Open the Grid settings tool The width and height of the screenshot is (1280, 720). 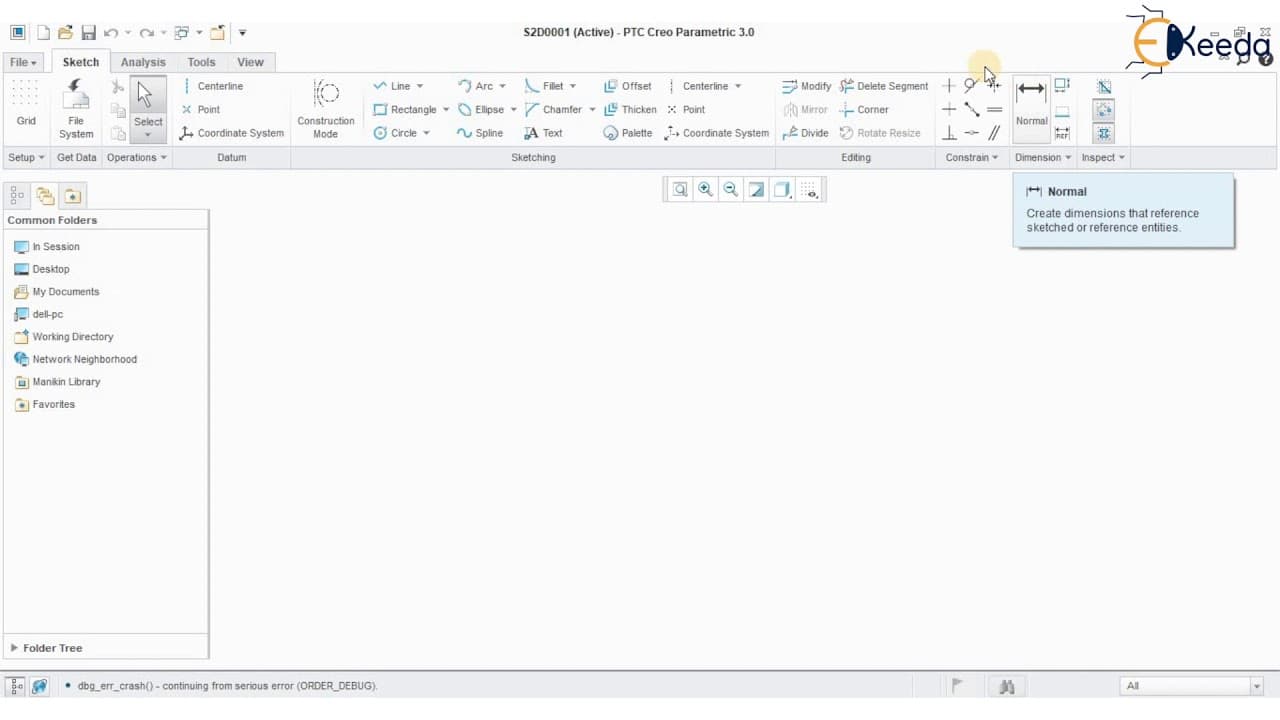tap(26, 105)
